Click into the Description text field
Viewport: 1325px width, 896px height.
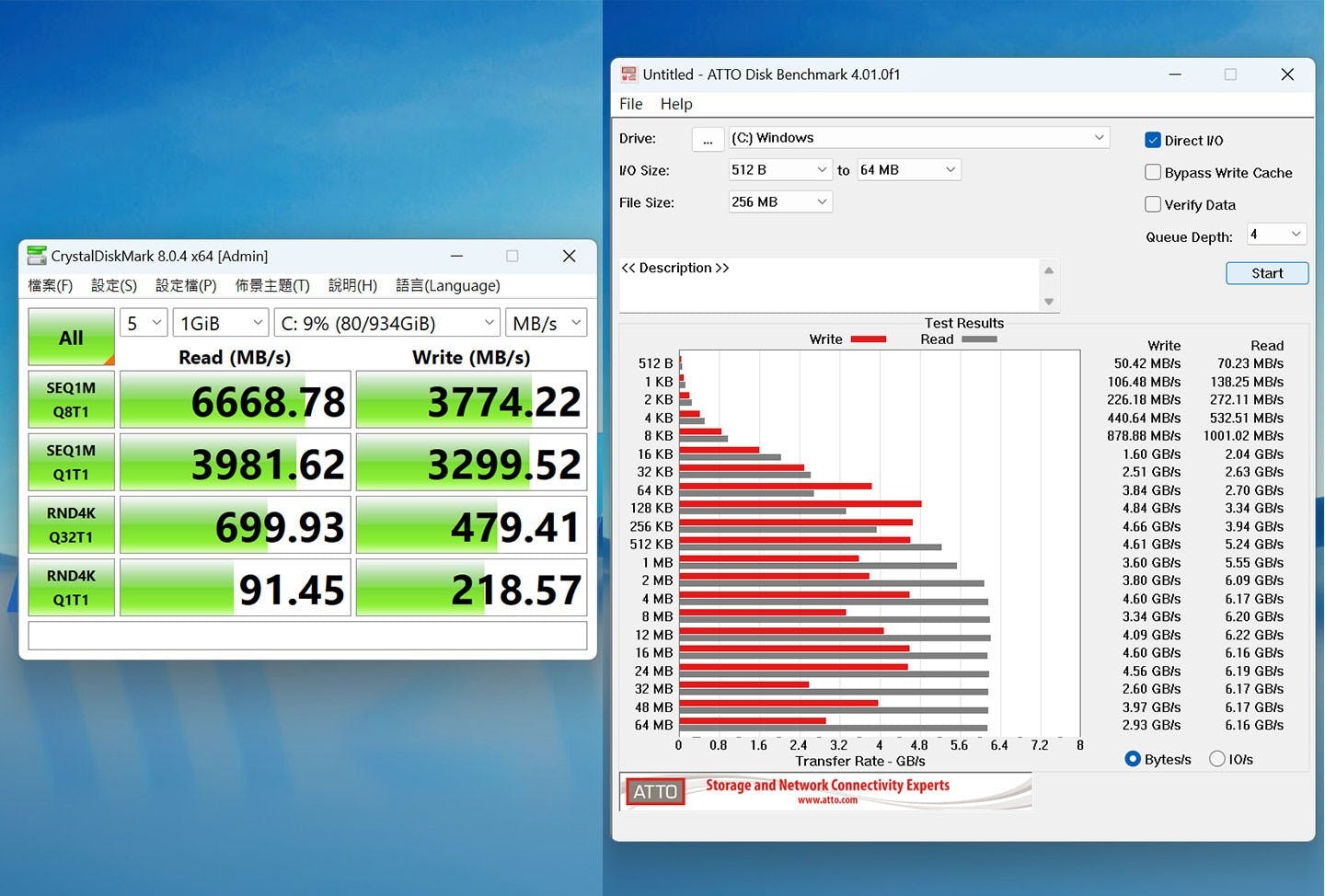point(829,285)
